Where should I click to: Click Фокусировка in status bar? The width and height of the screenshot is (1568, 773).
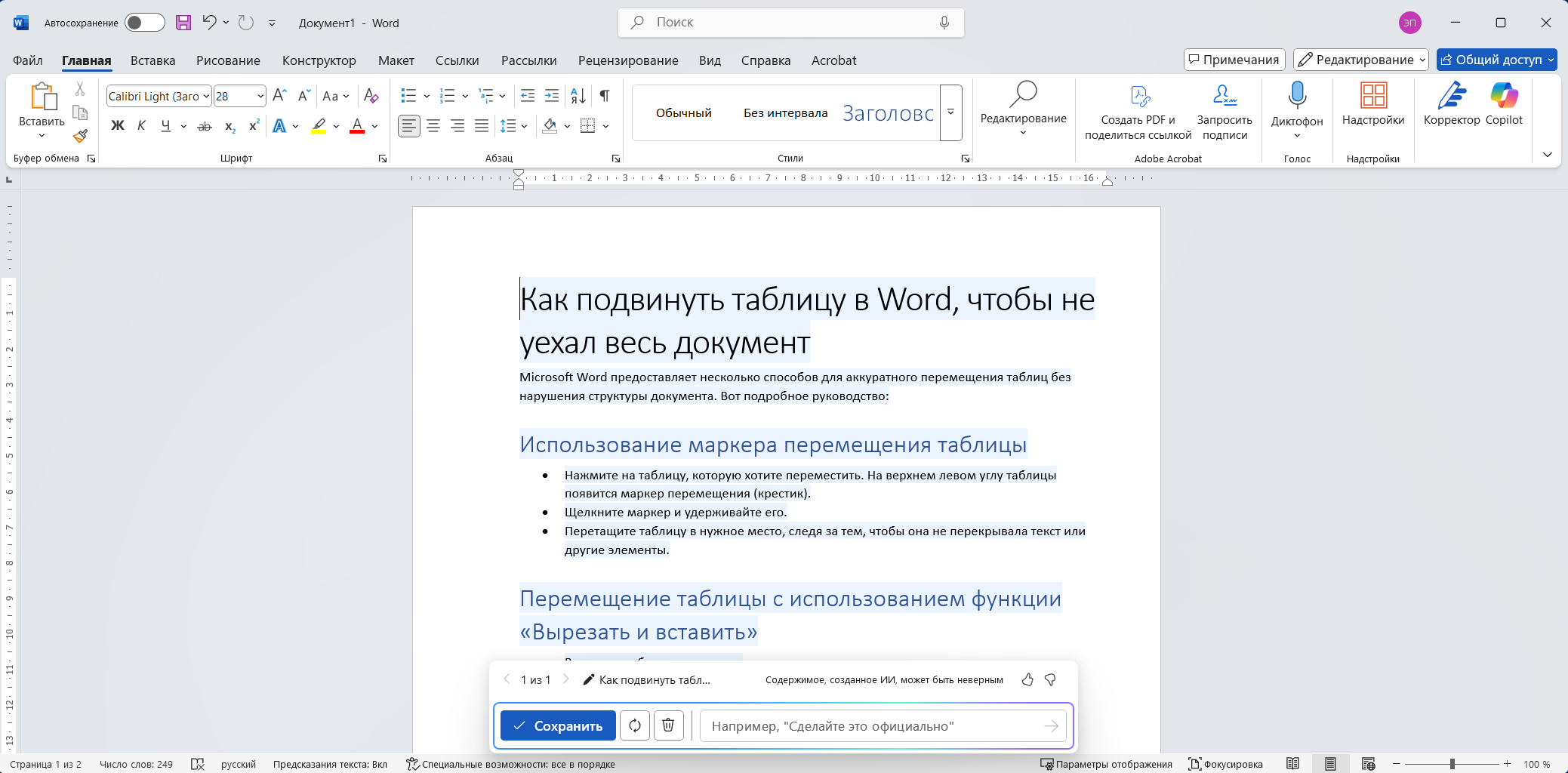(1225, 764)
